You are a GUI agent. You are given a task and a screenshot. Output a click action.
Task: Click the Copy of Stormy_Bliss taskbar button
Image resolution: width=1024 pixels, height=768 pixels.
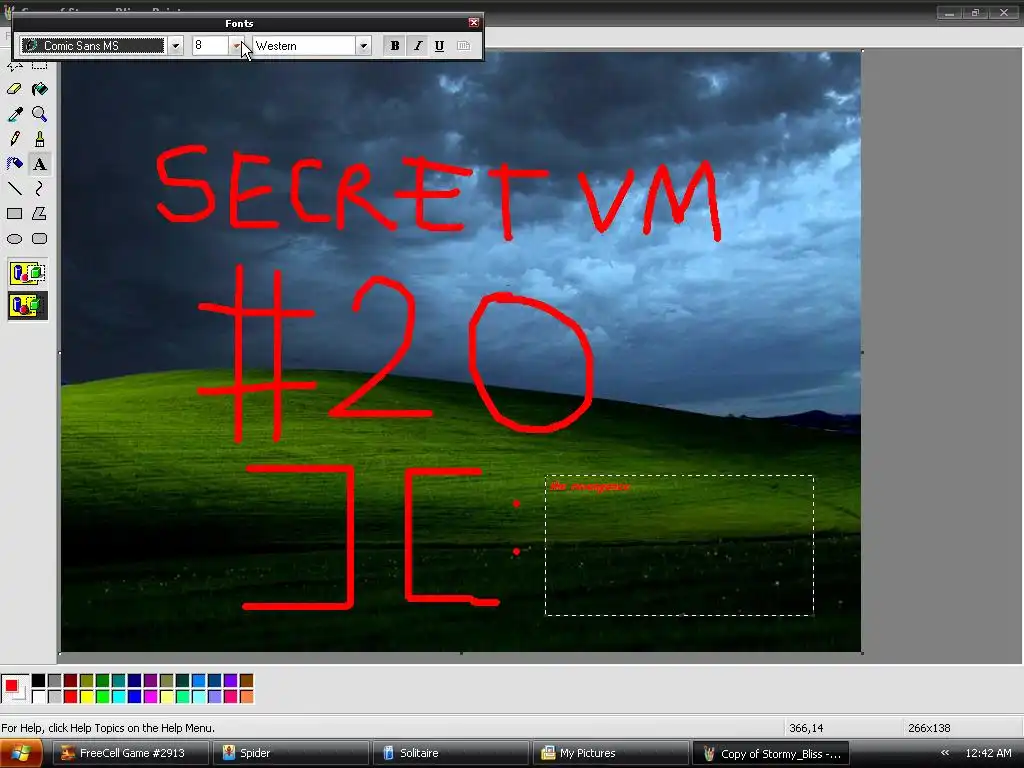point(771,753)
